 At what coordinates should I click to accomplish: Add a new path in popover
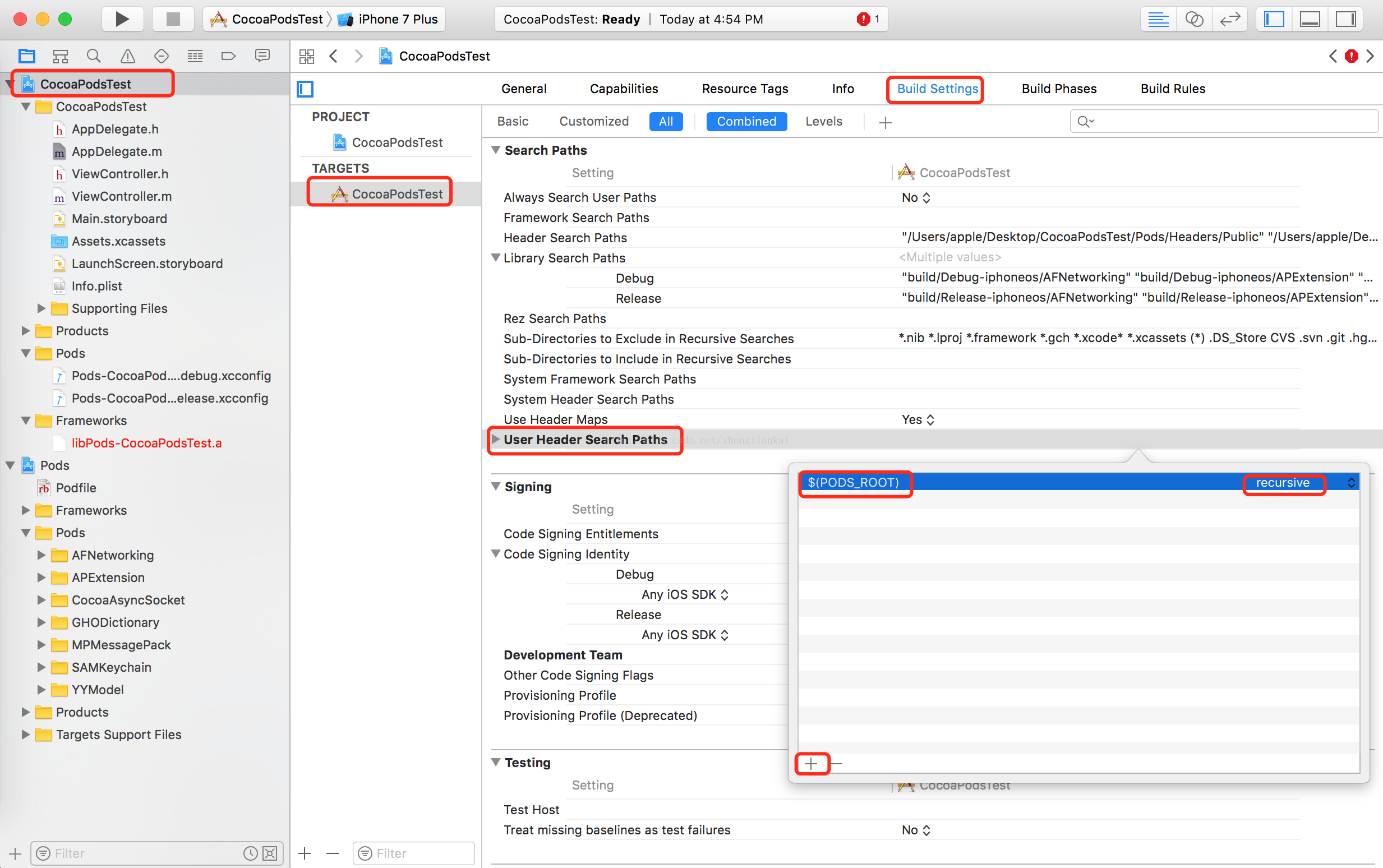coord(811,764)
